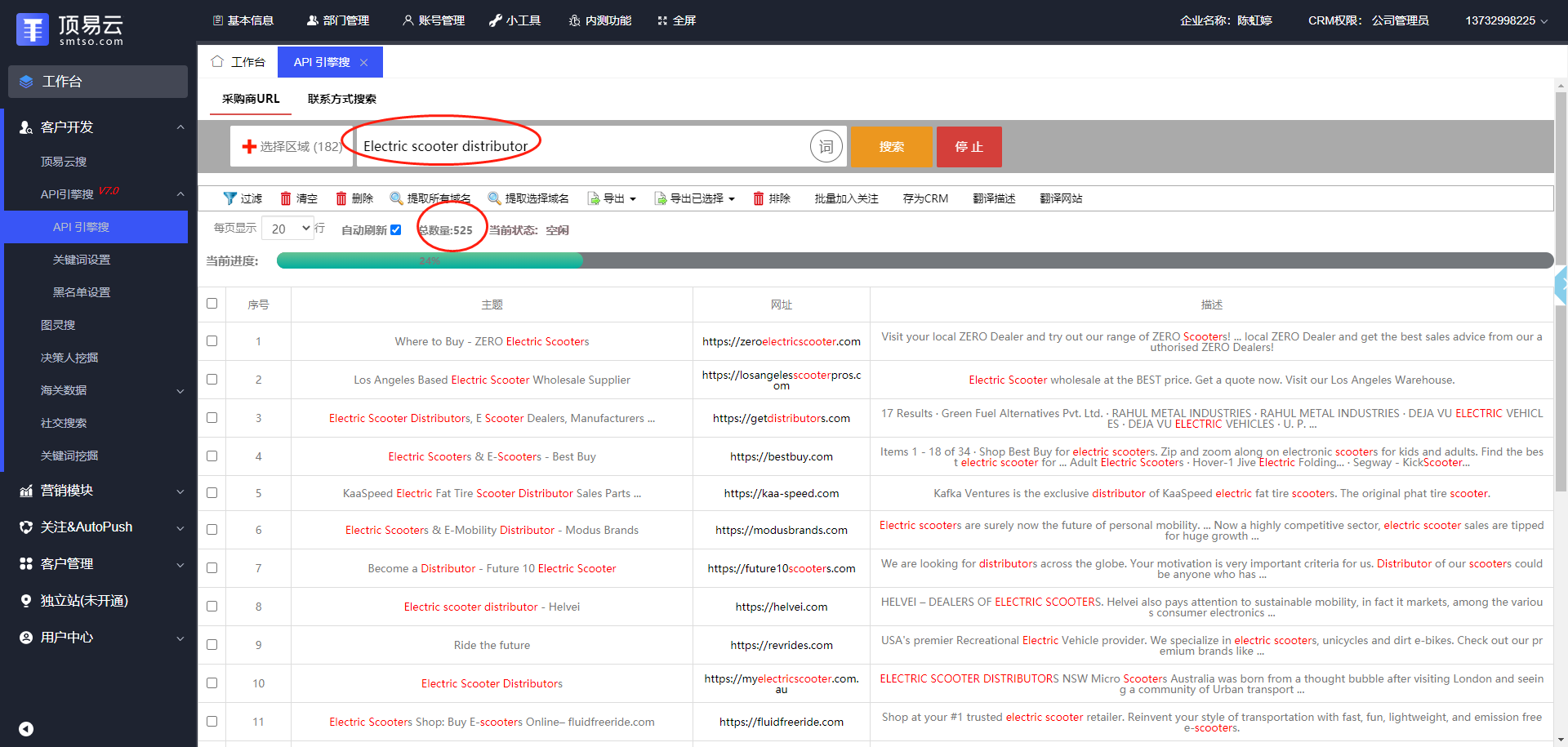
Task: Open the 全屏 fullscreen icon
Action: [x=662, y=20]
